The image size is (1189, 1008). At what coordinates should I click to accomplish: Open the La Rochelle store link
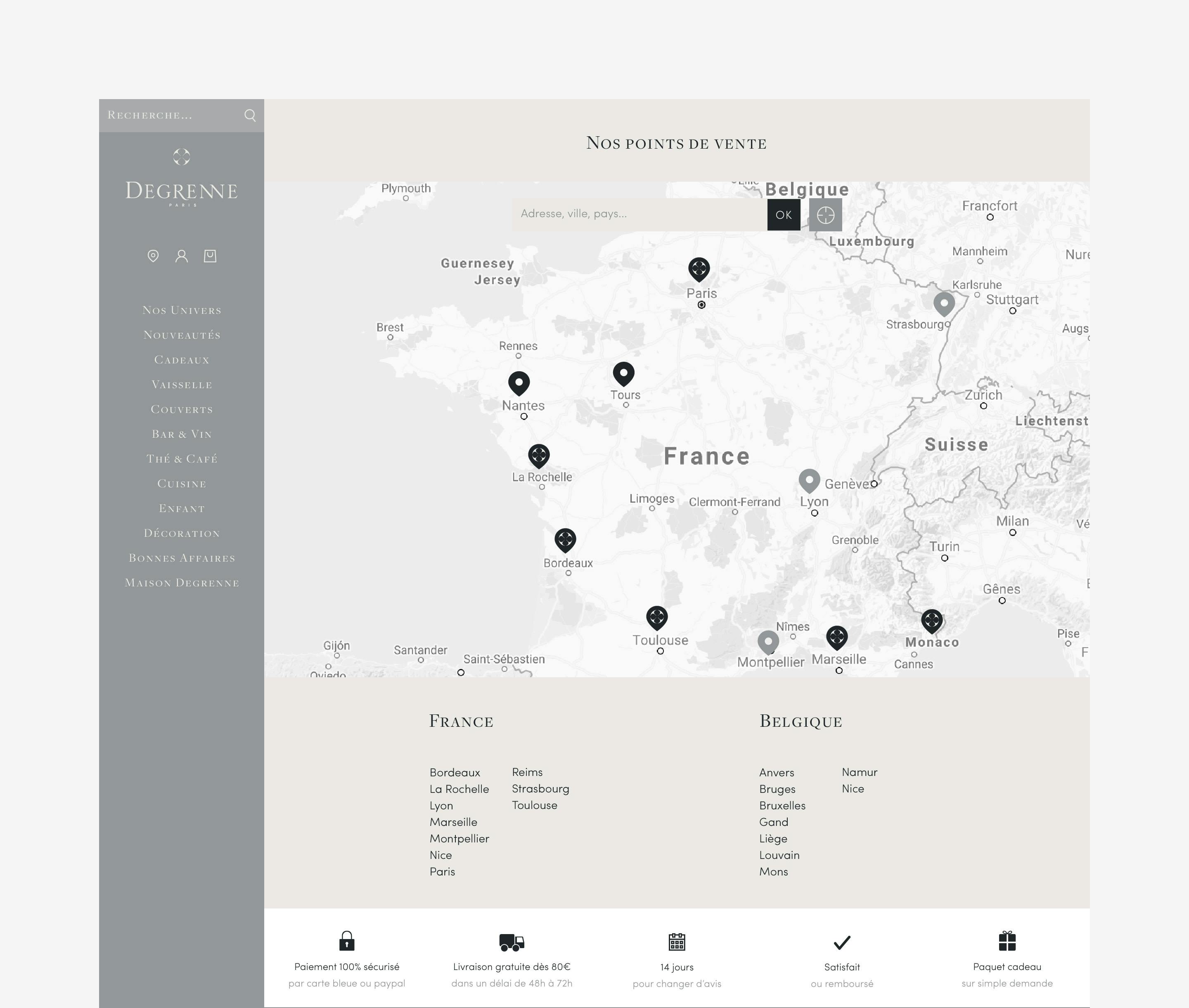459,789
